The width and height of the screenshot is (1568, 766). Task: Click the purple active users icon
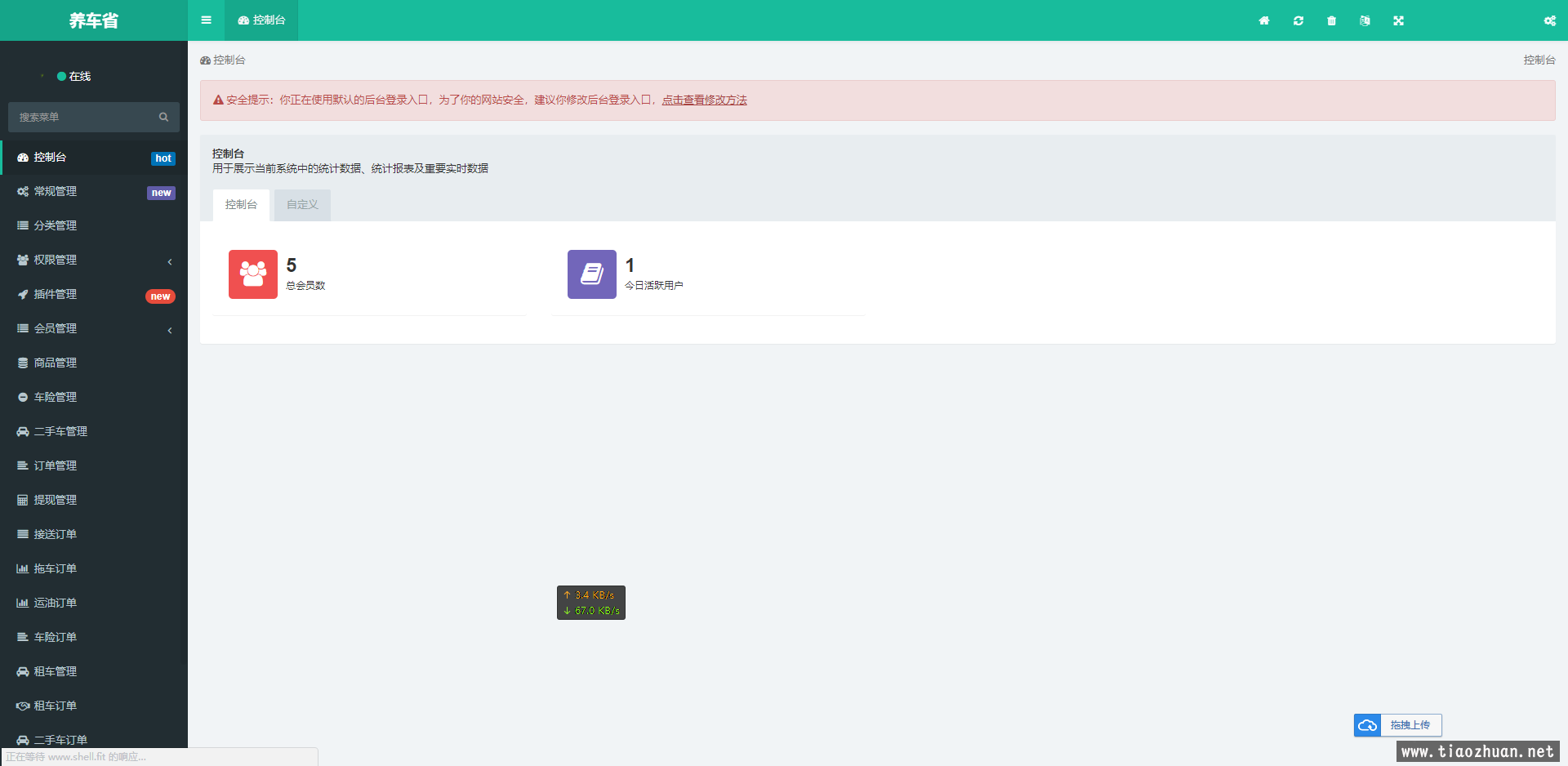point(591,274)
